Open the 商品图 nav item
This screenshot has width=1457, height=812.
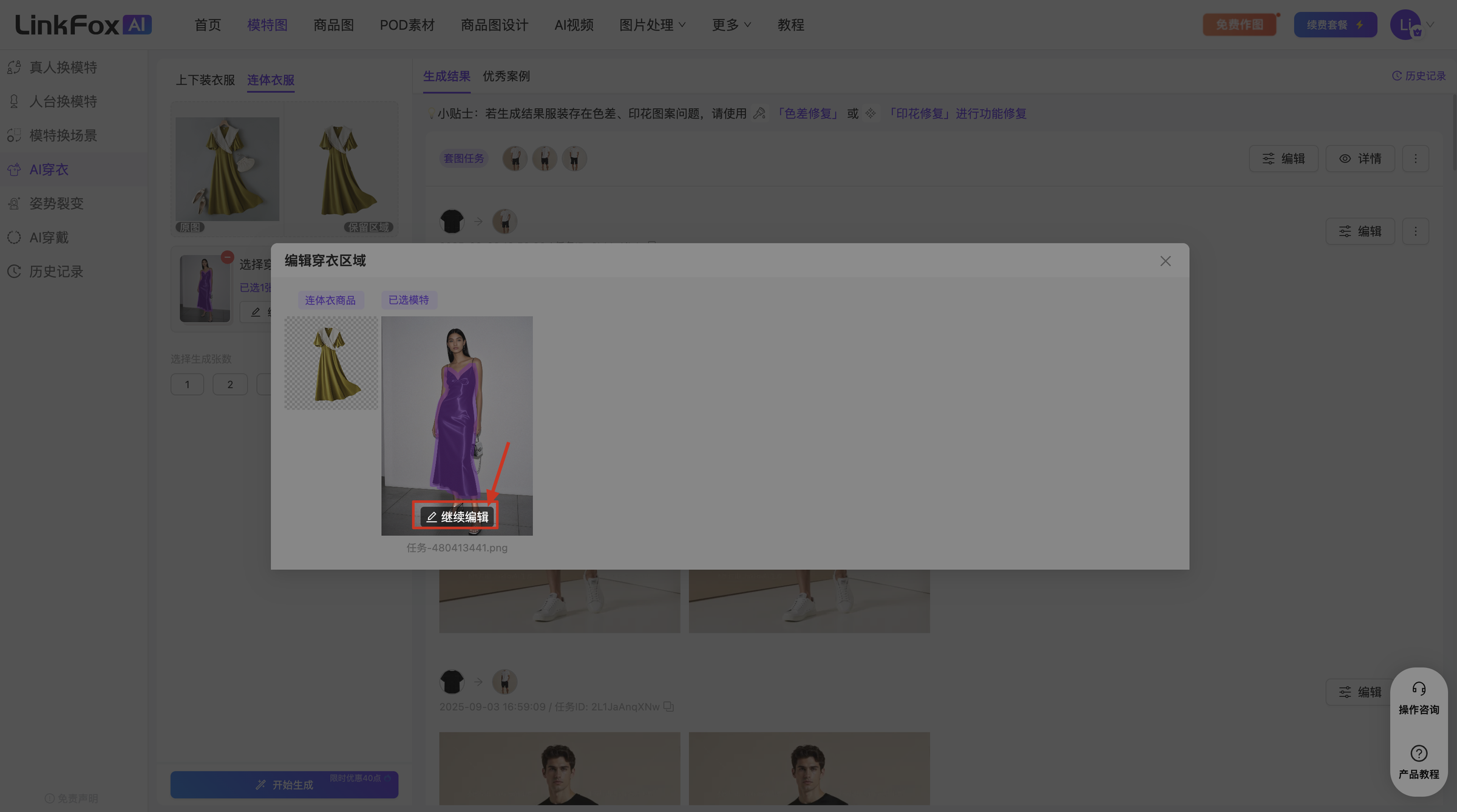[333, 25]
